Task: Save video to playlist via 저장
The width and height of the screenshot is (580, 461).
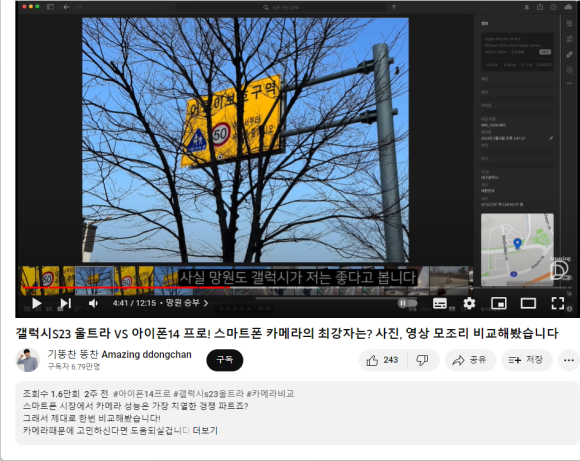Action: click(x=527, y=360)
